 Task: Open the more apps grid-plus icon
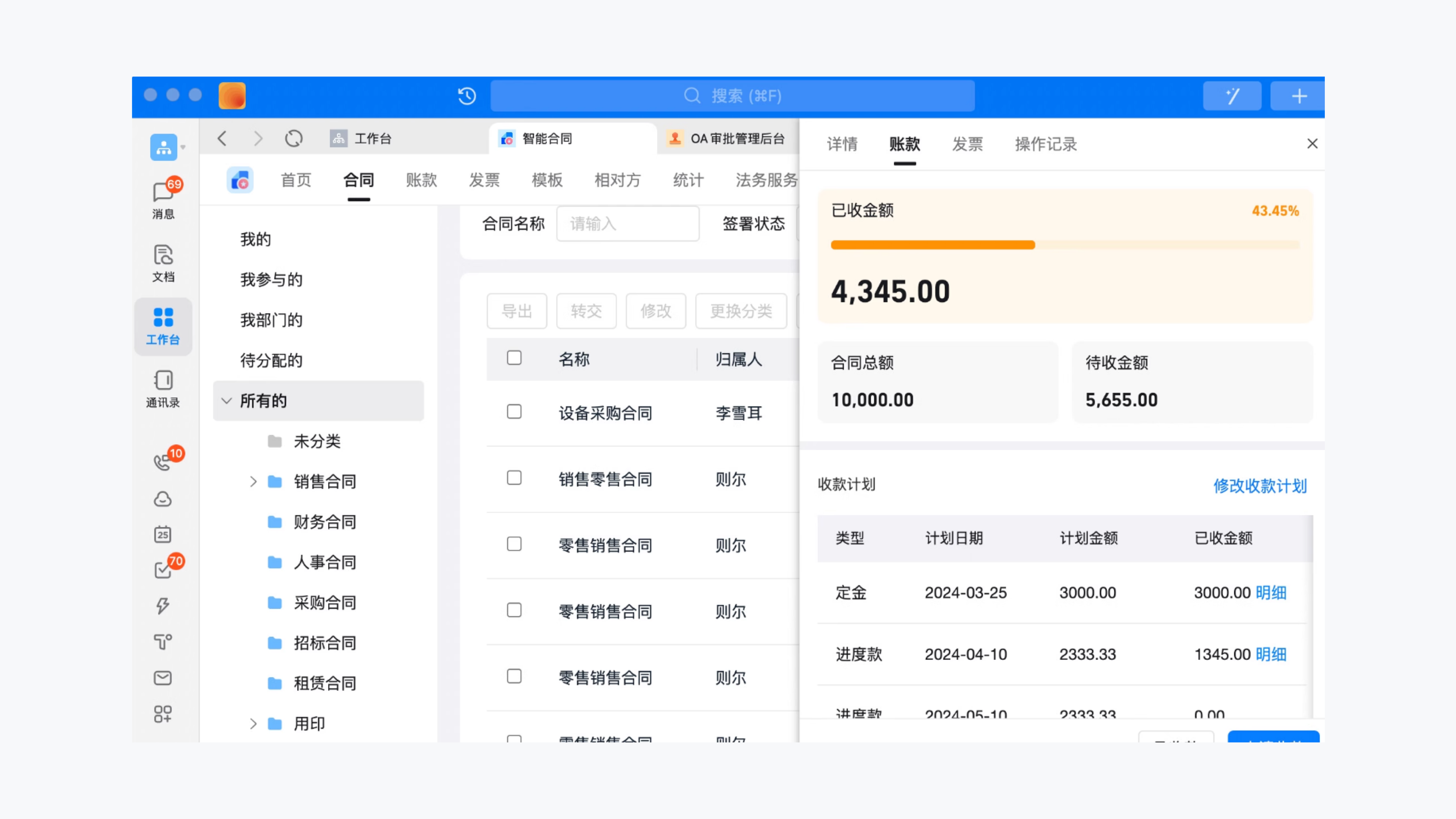click(163, 714)
